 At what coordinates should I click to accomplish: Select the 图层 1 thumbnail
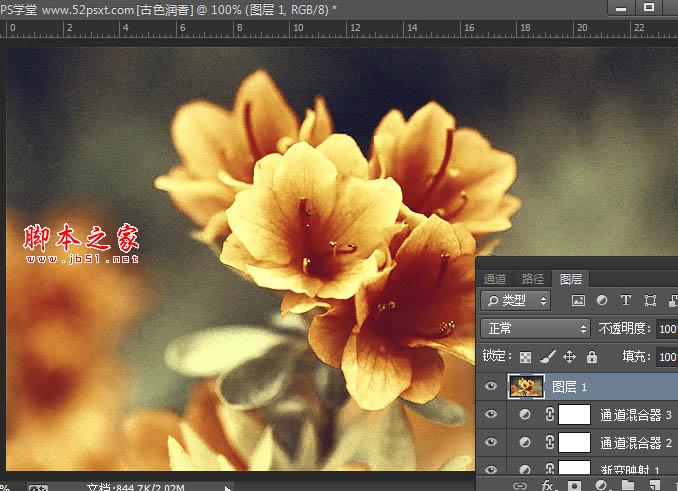point(526,386)
